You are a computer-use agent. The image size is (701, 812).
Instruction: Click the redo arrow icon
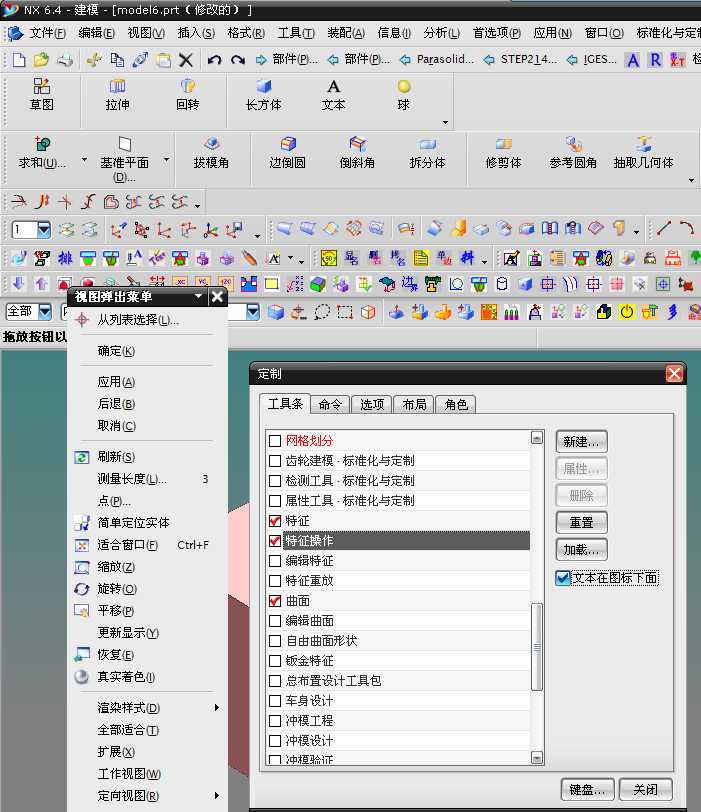238,60
